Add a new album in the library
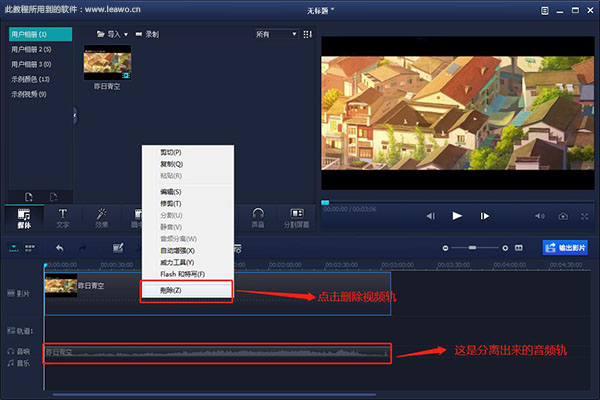 point(29,197)
